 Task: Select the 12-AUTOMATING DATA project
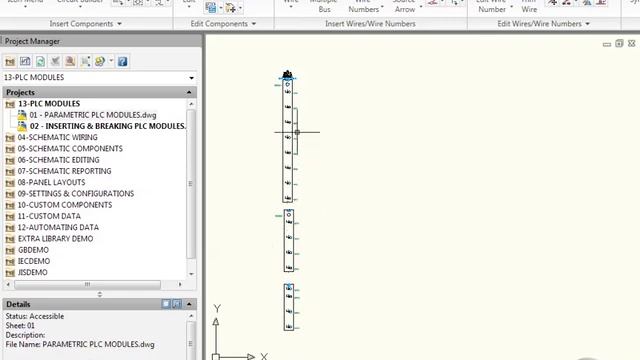point(58,227)
